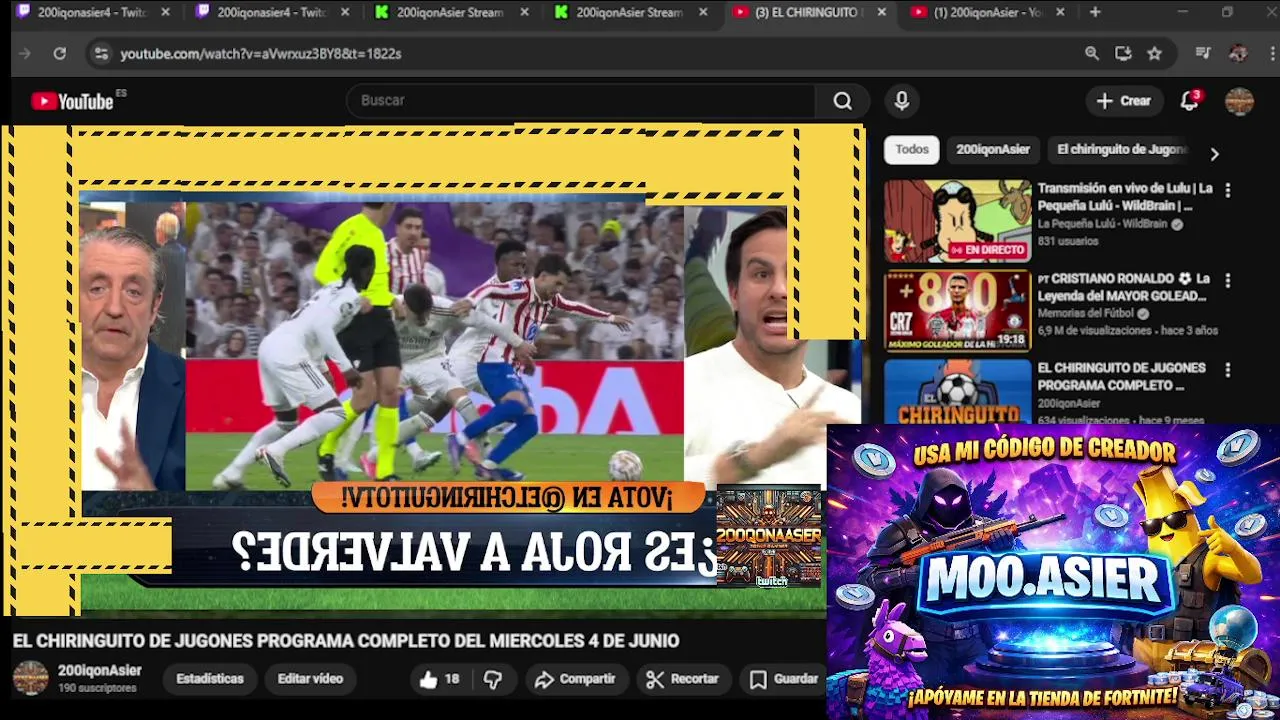Viewport: 1280px width, 720px height.
Task: Open the Chrome profile avatar in toolbar
Action: 1238,54
